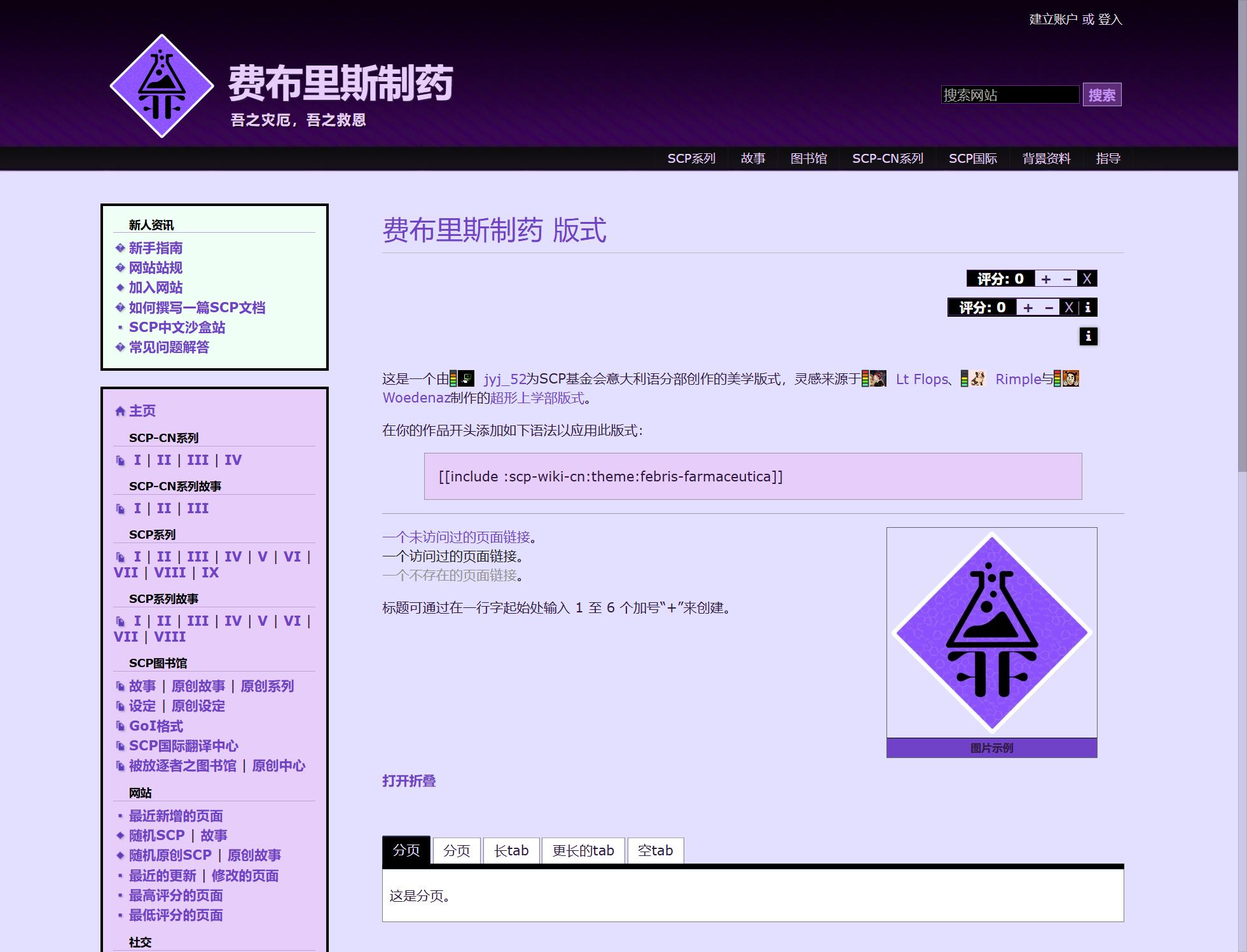The width and height of the screenshot is (1247, 952).
Task: Click minus downvote on the second rating module
Action: [1049, 308]
